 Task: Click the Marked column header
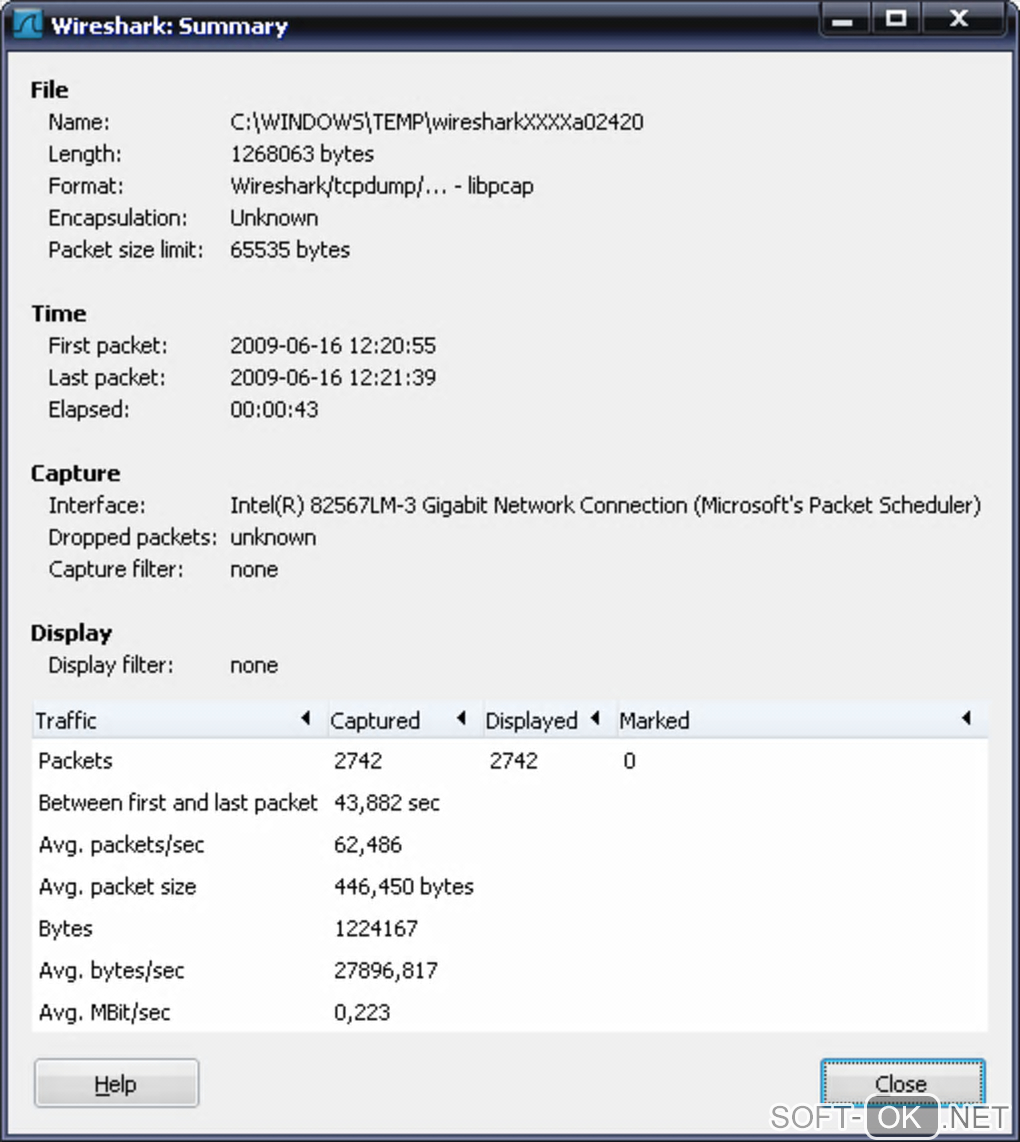tap(801, 720)
